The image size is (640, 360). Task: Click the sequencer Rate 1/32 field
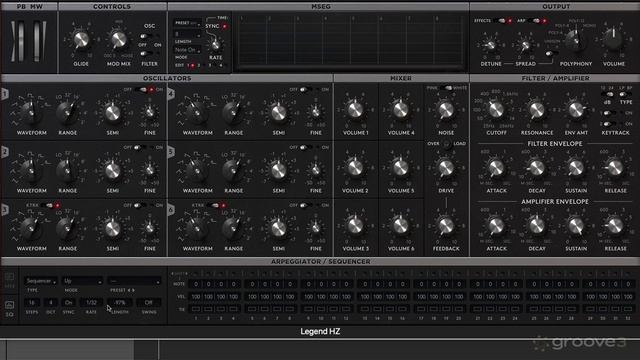(x=91, y=302)
